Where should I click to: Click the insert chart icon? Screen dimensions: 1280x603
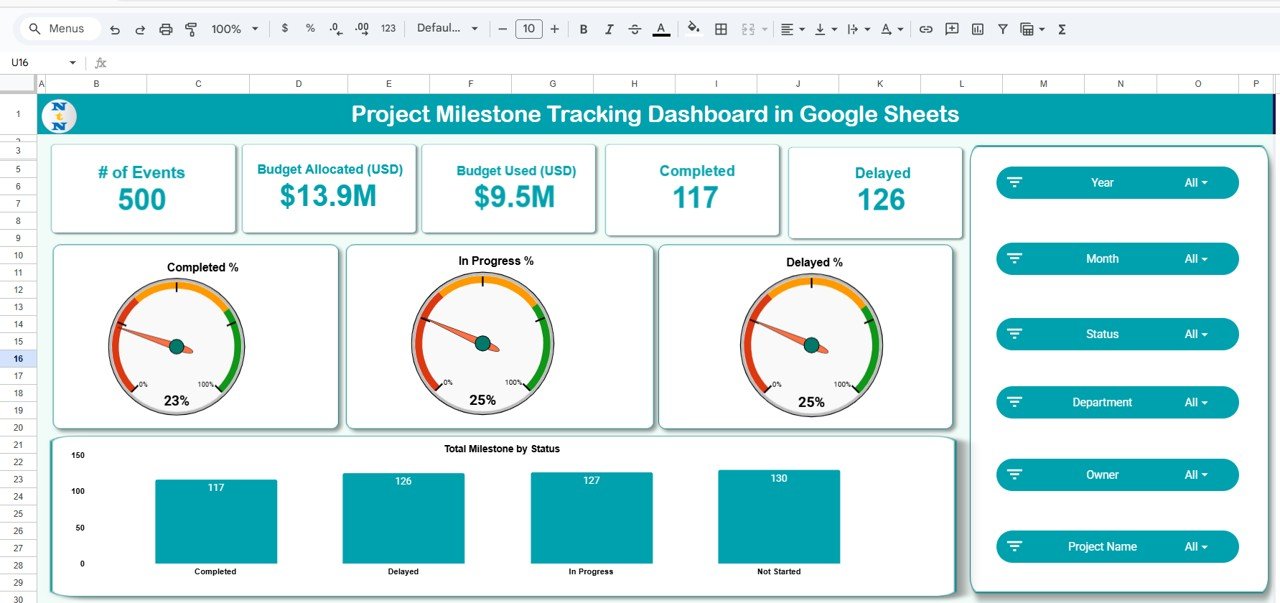977,29
